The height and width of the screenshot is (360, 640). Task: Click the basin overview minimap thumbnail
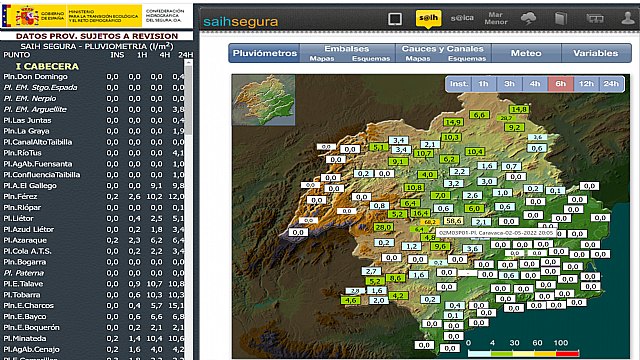tap(264, 100)
